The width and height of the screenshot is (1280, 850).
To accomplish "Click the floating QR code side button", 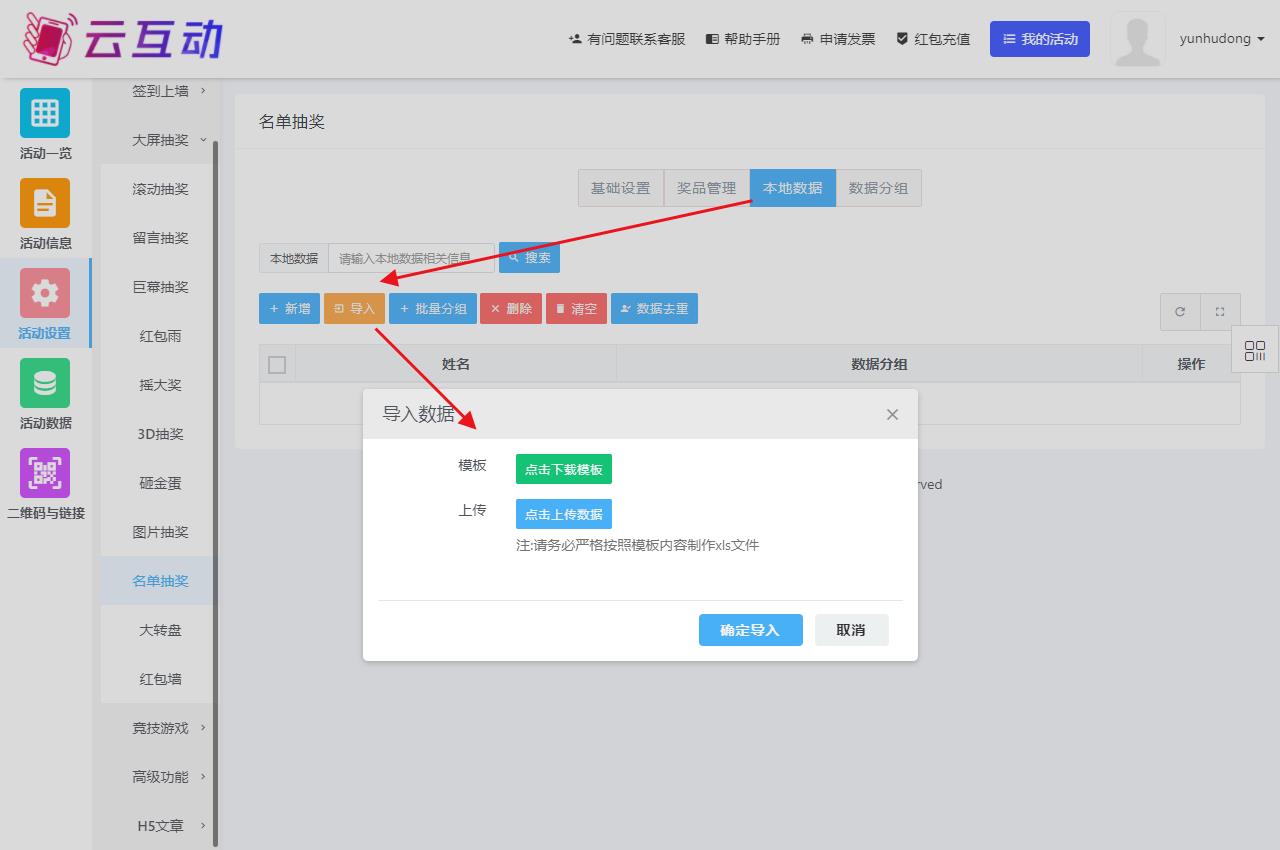I will [x=1255, y=350].
